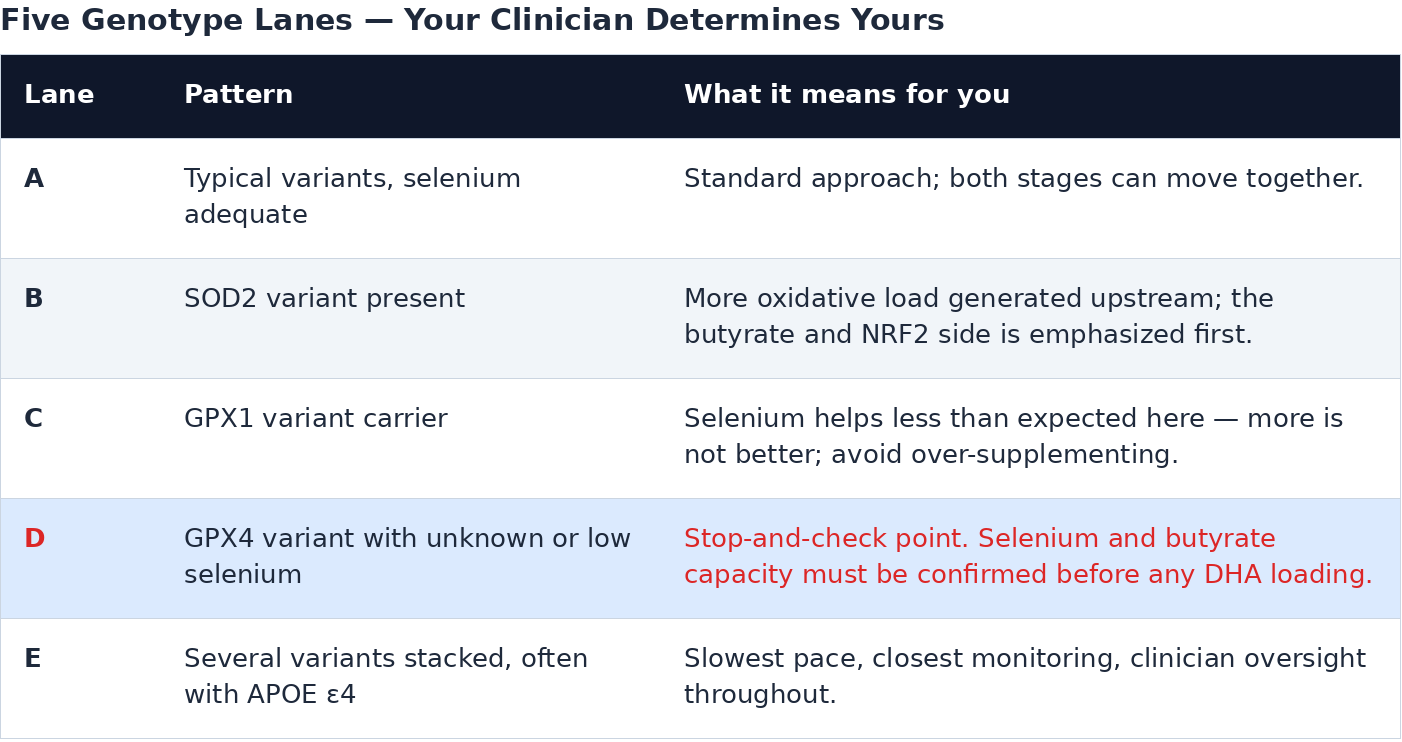The image size is (1402, 742).
Task: Click 'Standard approach; both stages' description
Action: pyautogui.click(x=1023, y=180)
